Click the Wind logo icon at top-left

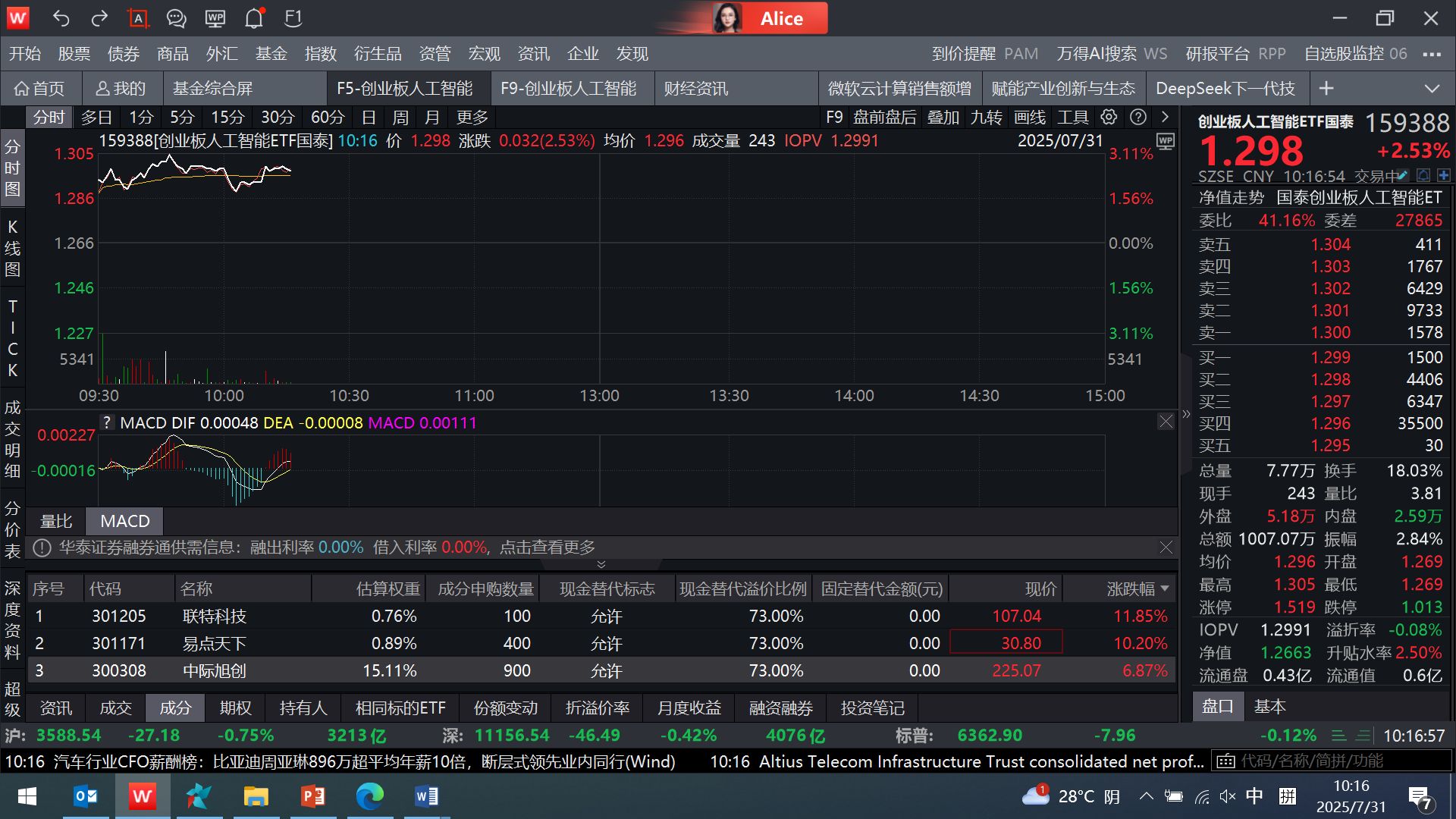[17, 17]
